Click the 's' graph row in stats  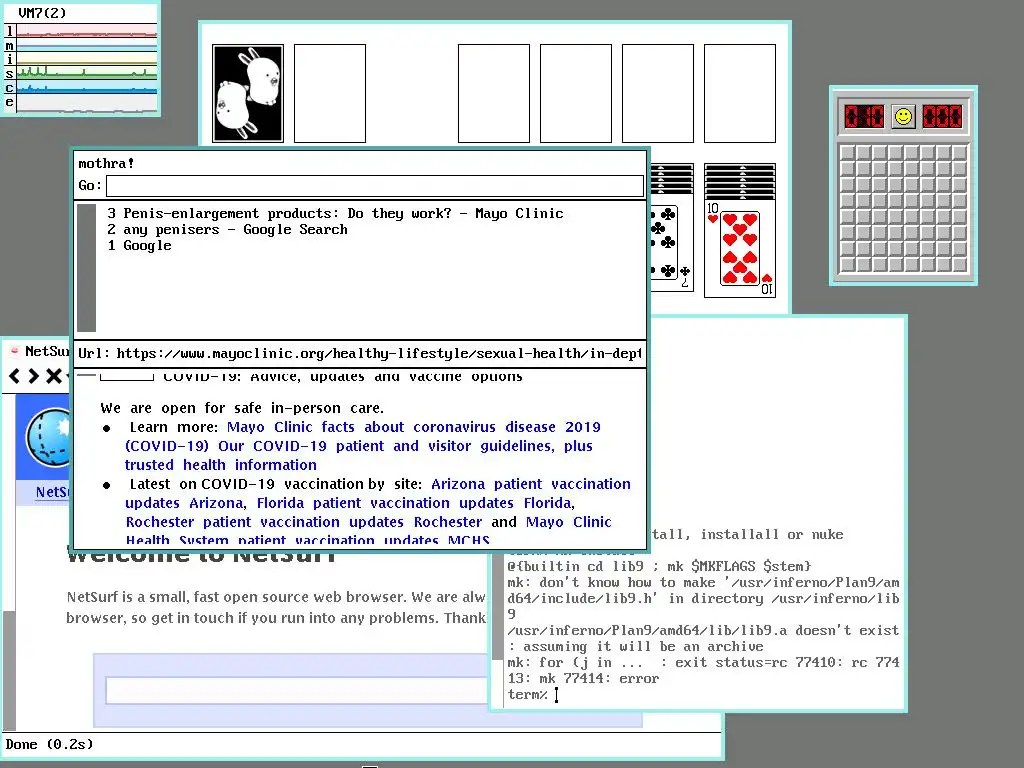click(80, 73)
